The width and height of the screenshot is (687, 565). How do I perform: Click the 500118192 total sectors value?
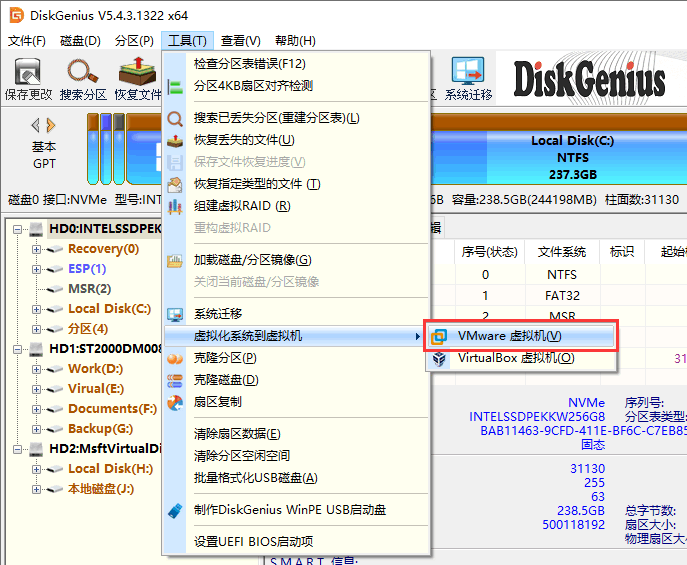pyautogui.click(x=573, y=525)
